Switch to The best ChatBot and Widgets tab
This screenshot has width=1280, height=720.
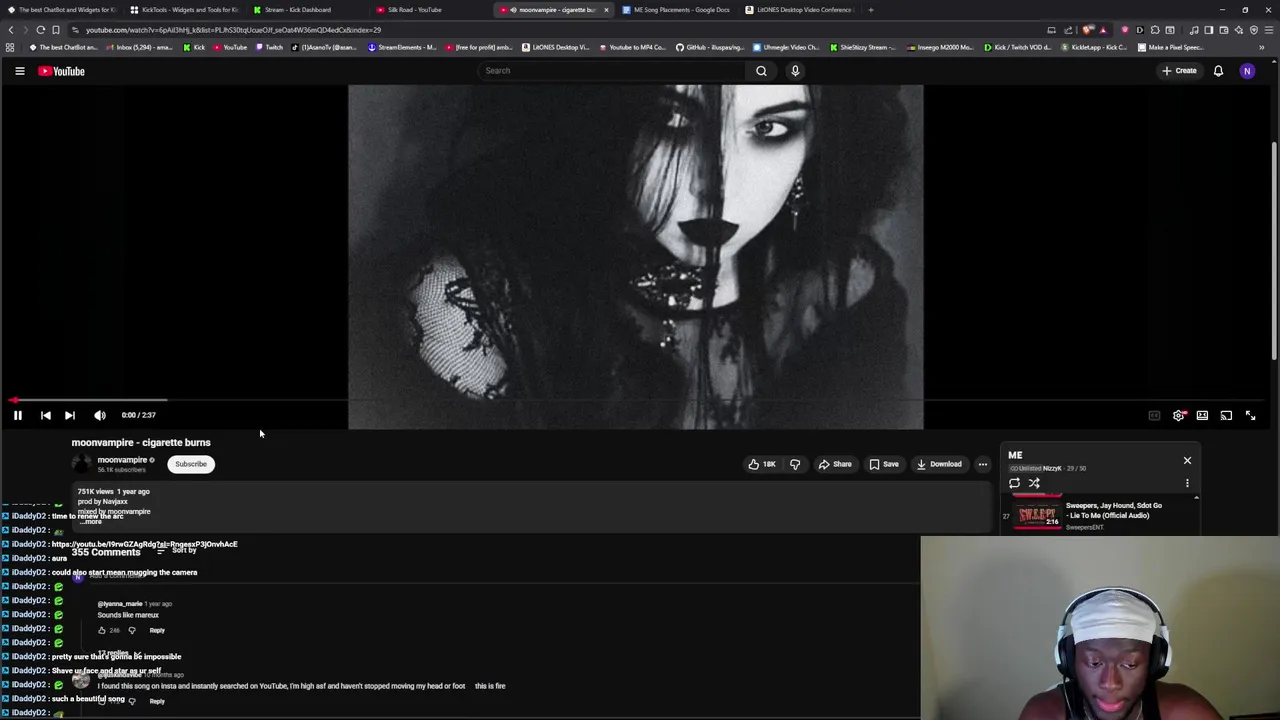(62, 10)
